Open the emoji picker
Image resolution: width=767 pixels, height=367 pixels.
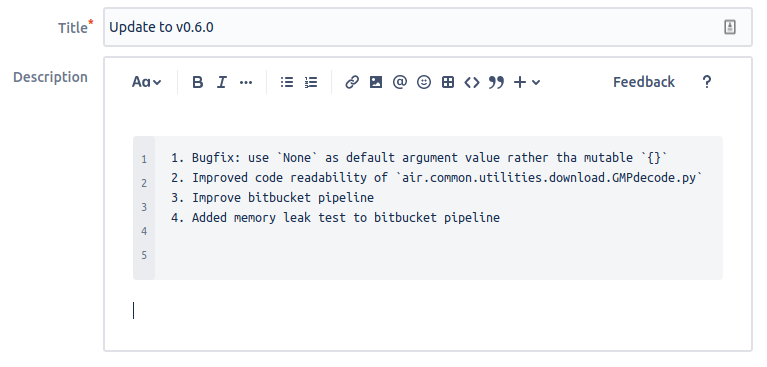[x=424, y=82]
